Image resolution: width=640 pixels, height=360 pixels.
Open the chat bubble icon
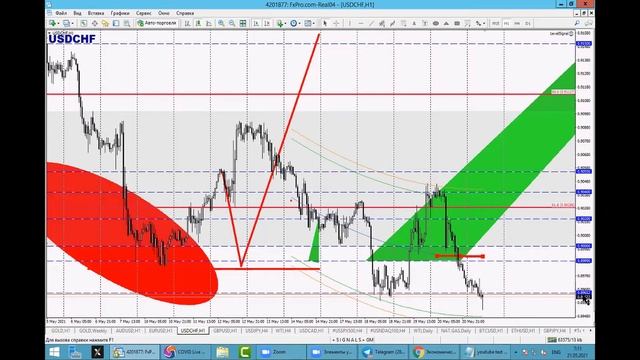[588, 23]
